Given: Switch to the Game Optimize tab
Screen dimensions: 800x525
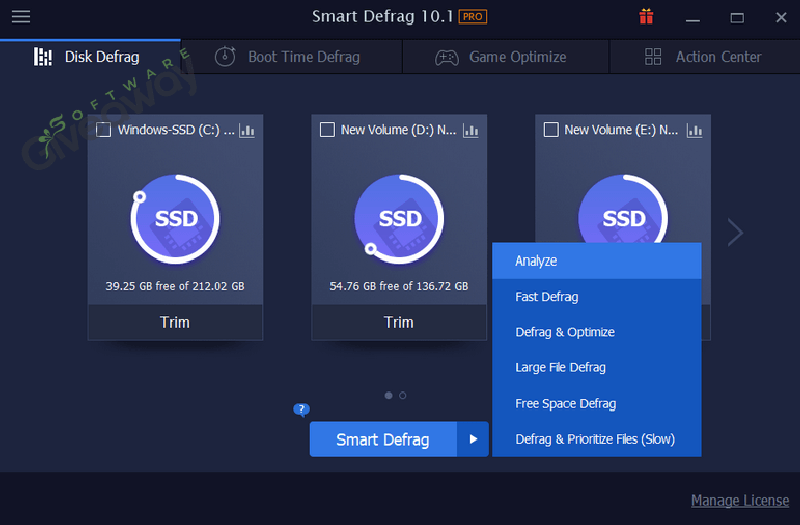Looking at the screenshot, I should point(506,57).
